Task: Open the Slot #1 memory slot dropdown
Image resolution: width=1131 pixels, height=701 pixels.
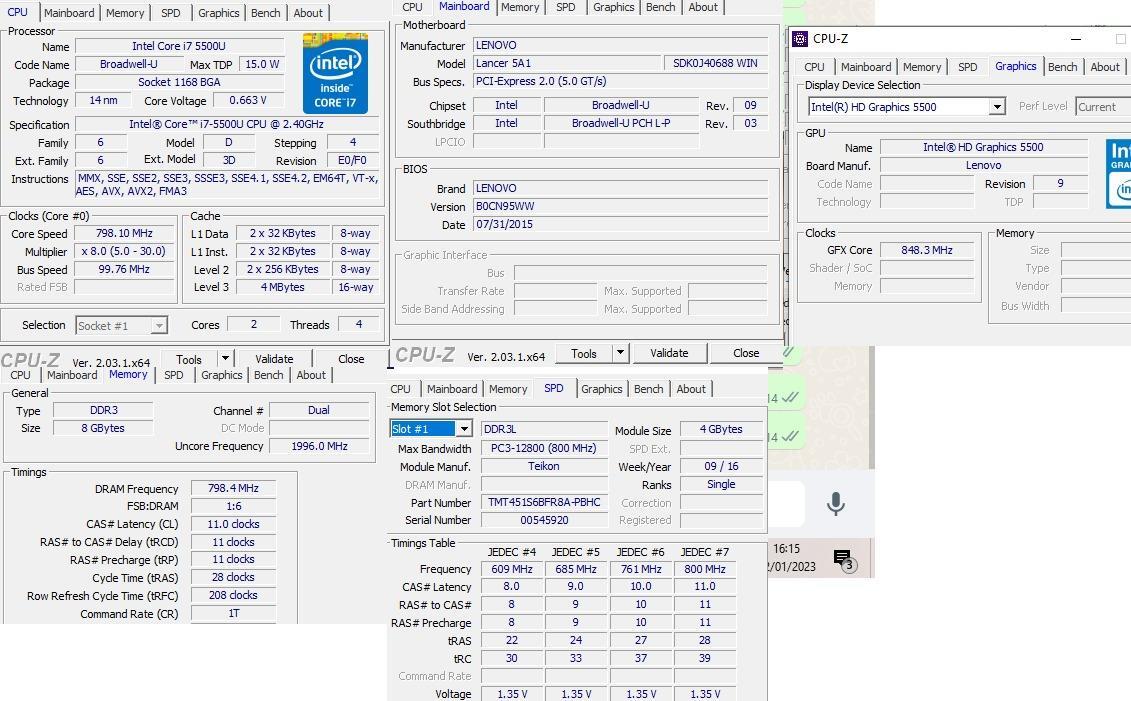Action: pyautogui.click(x=431, y=428)
